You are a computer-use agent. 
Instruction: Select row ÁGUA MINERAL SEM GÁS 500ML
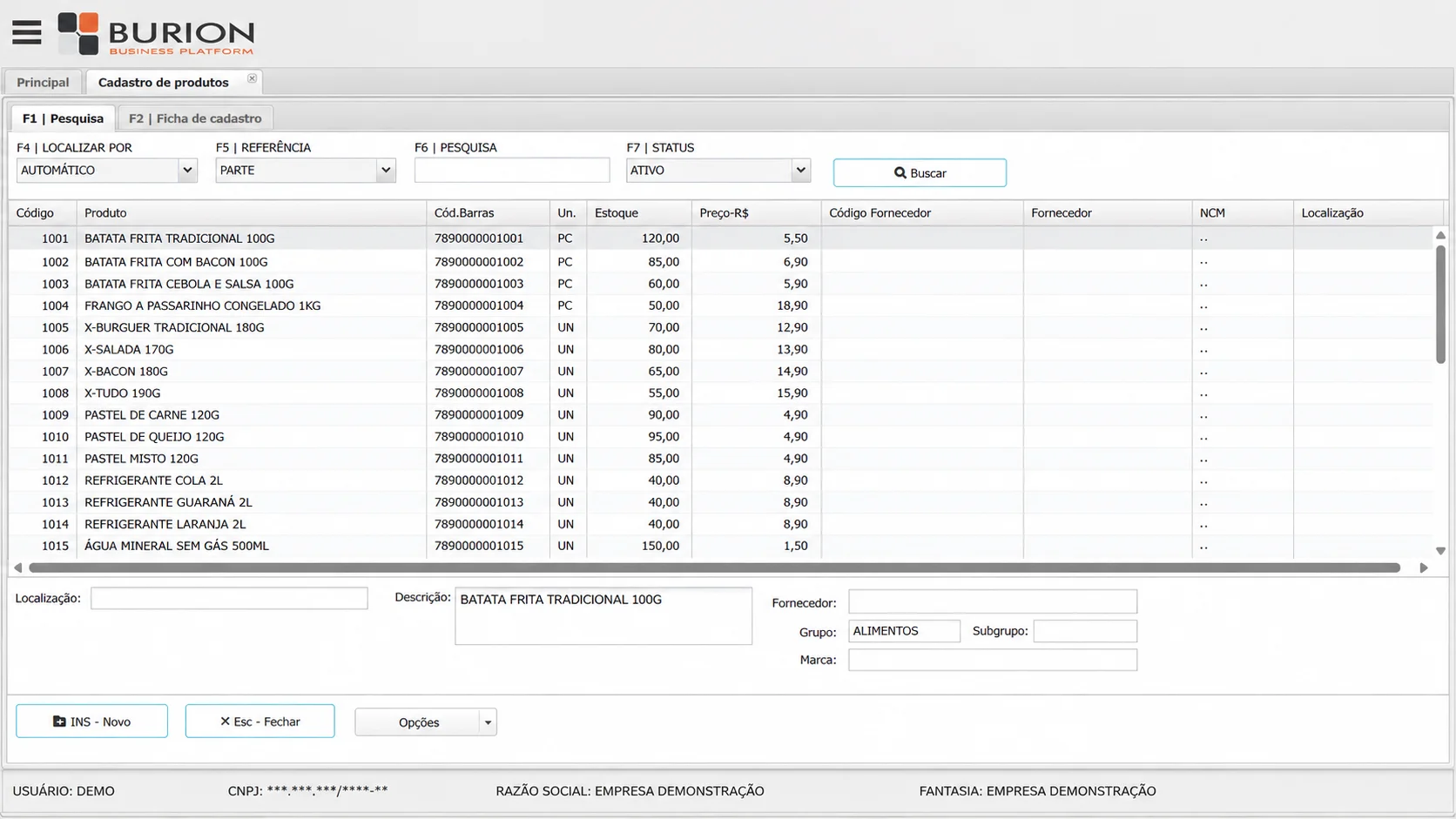[721, 546]
